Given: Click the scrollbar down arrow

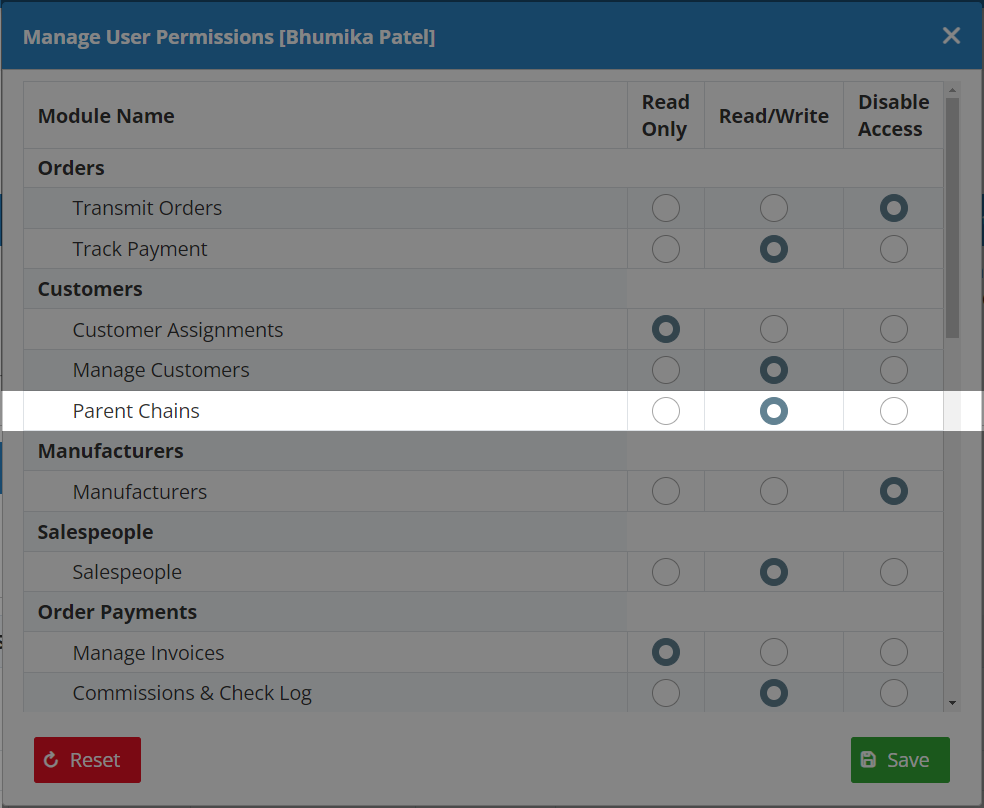Looking at the screenshot, I should point(952,703).
